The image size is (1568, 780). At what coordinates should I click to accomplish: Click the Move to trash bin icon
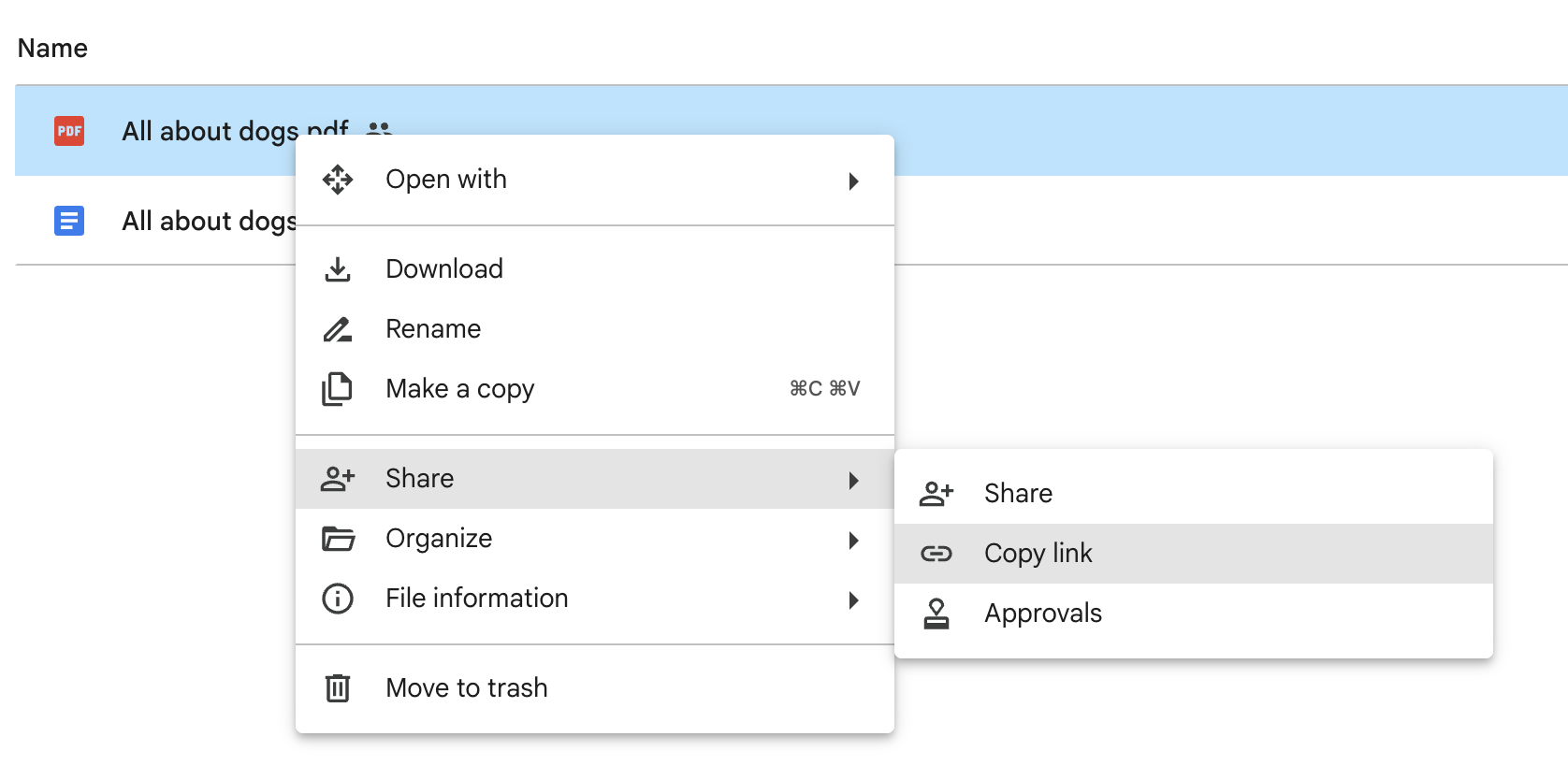[x=338, y=688]
